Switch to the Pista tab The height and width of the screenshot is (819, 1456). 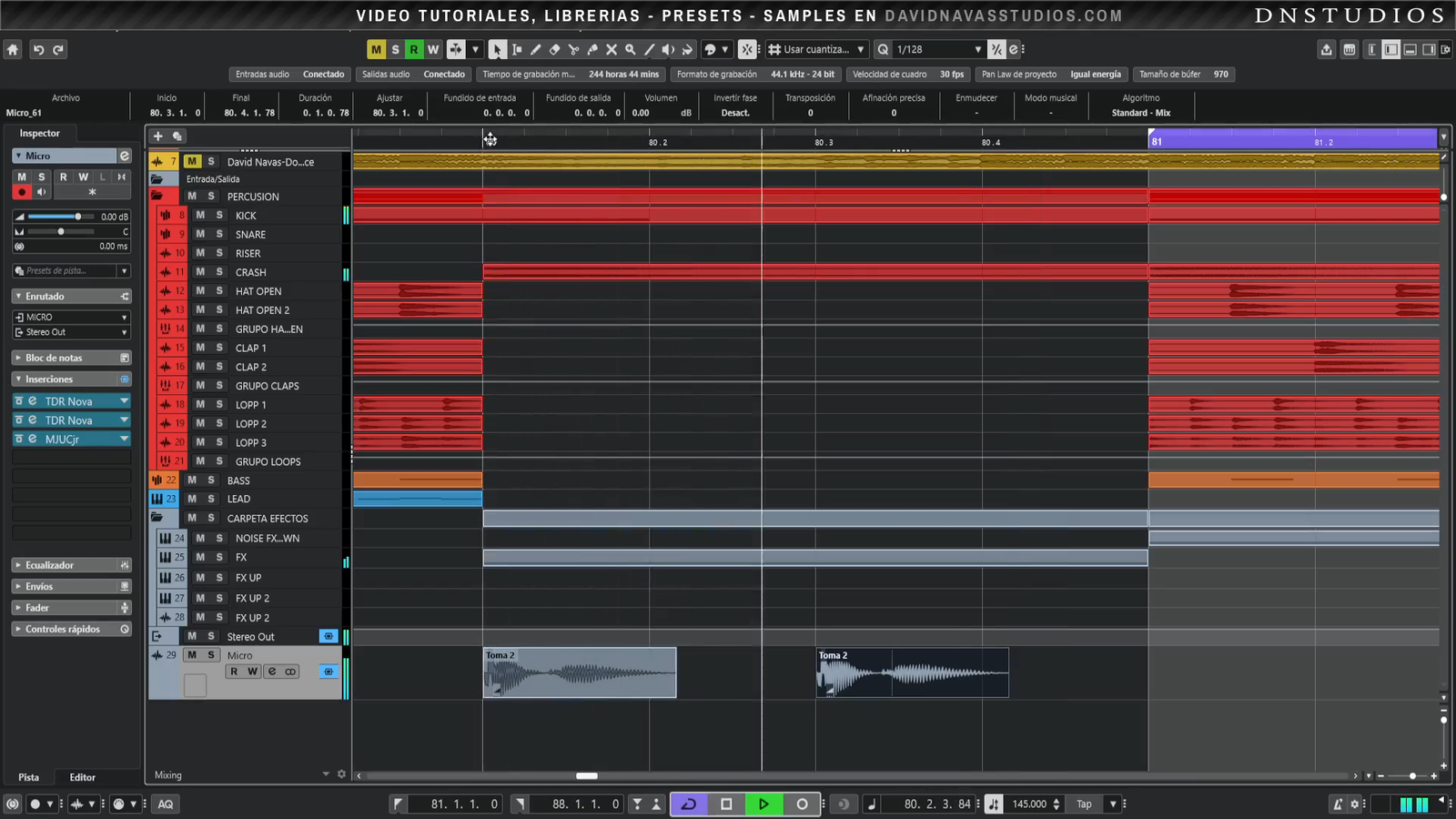pos(29,777)
